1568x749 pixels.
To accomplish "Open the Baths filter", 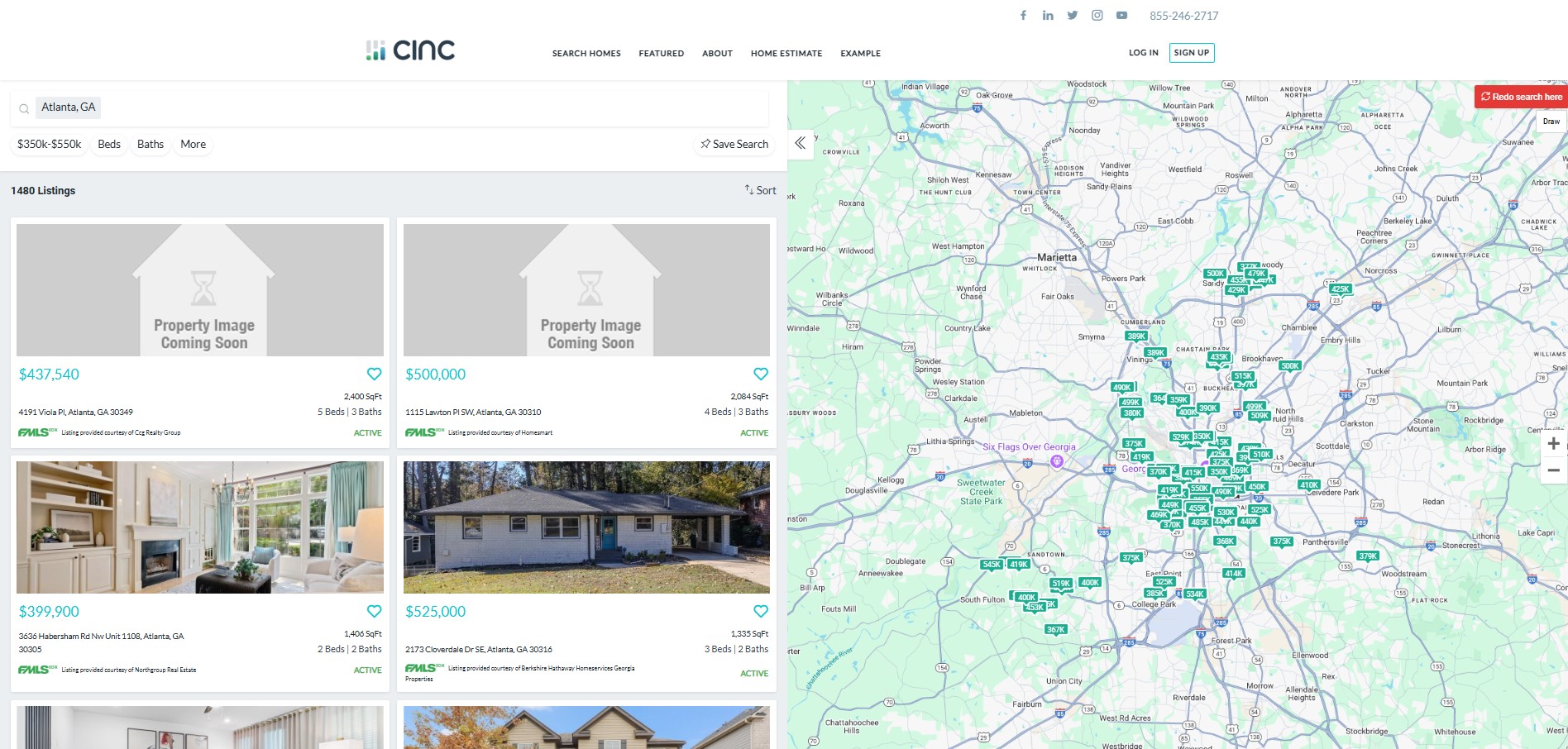I will (151, 144).
